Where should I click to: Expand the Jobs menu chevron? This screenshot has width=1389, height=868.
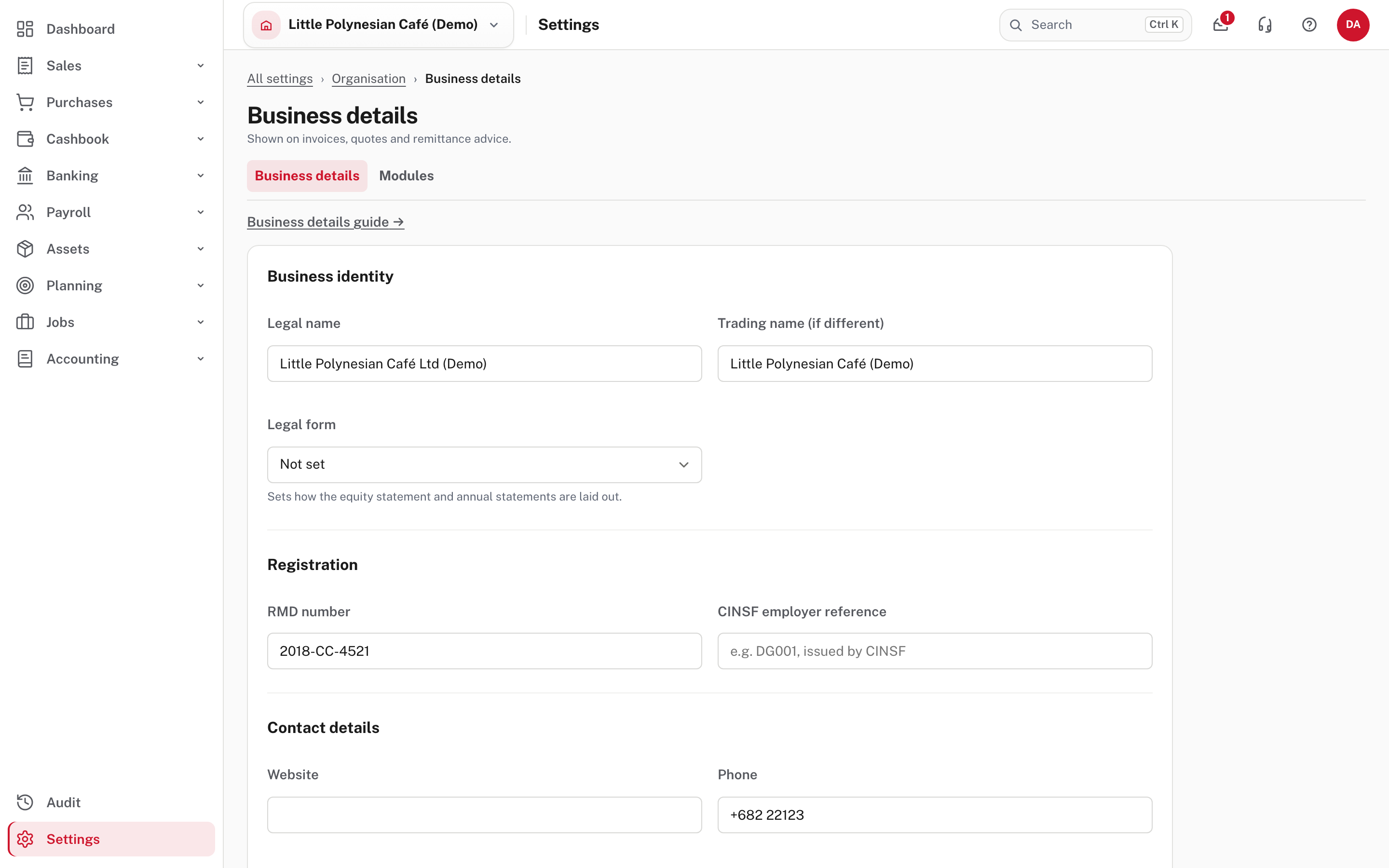[200, 322]
